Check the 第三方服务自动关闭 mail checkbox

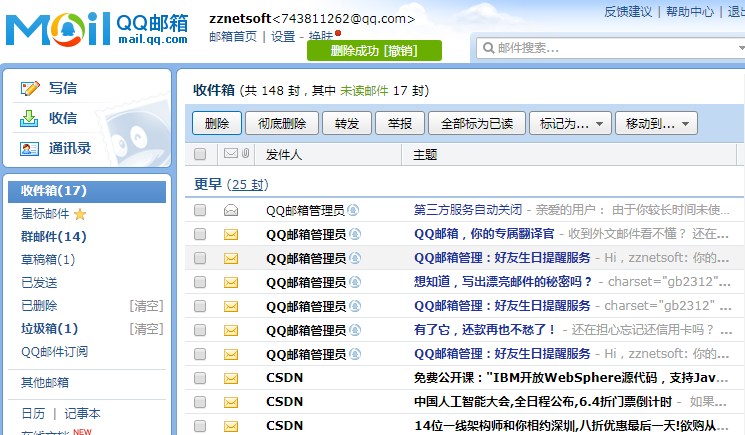(x=200, y=210)
